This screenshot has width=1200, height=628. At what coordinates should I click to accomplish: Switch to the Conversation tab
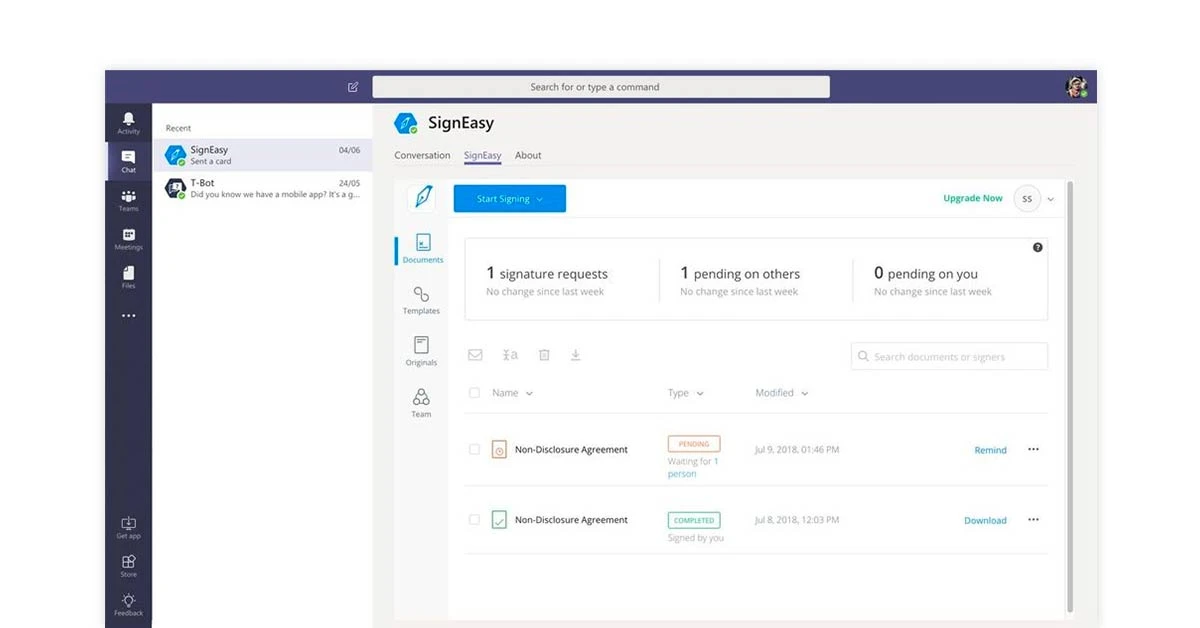coord(422,155)
